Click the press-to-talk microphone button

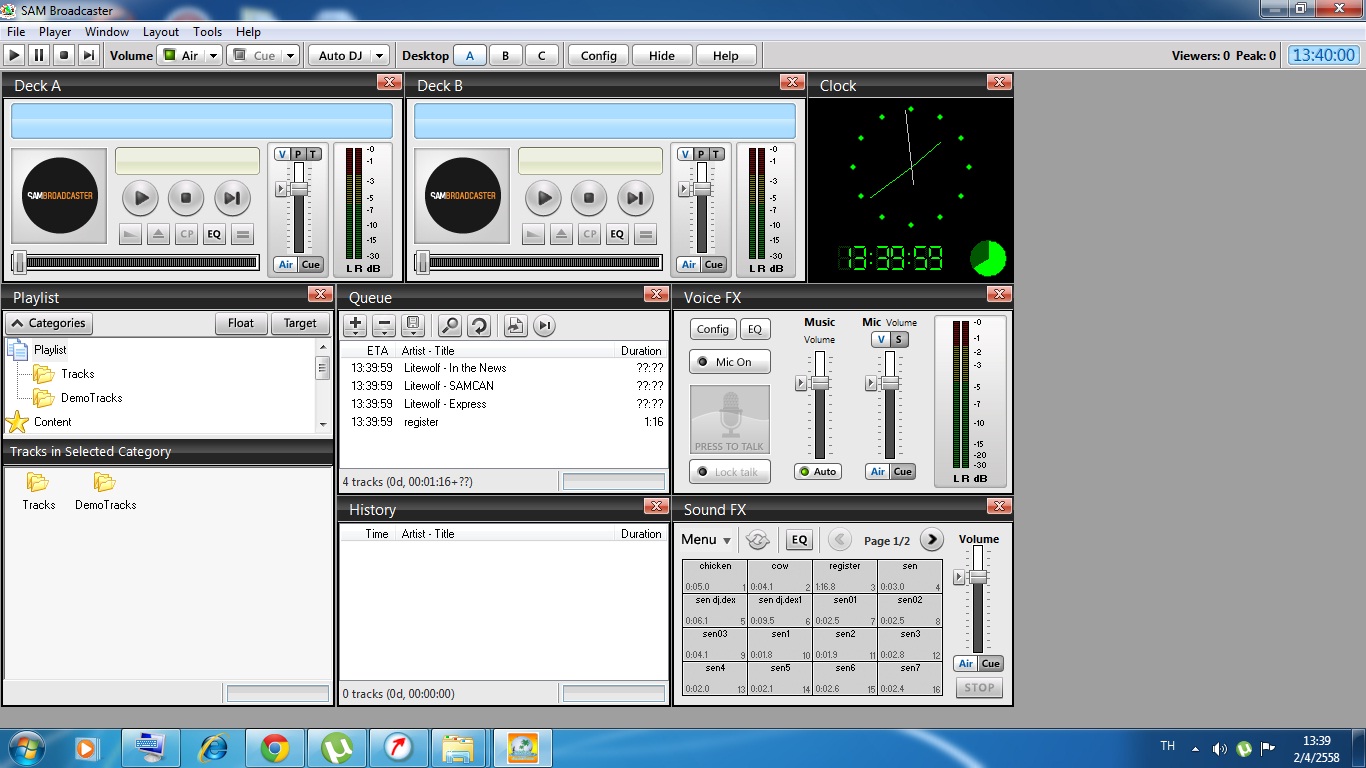coord(730,420)
